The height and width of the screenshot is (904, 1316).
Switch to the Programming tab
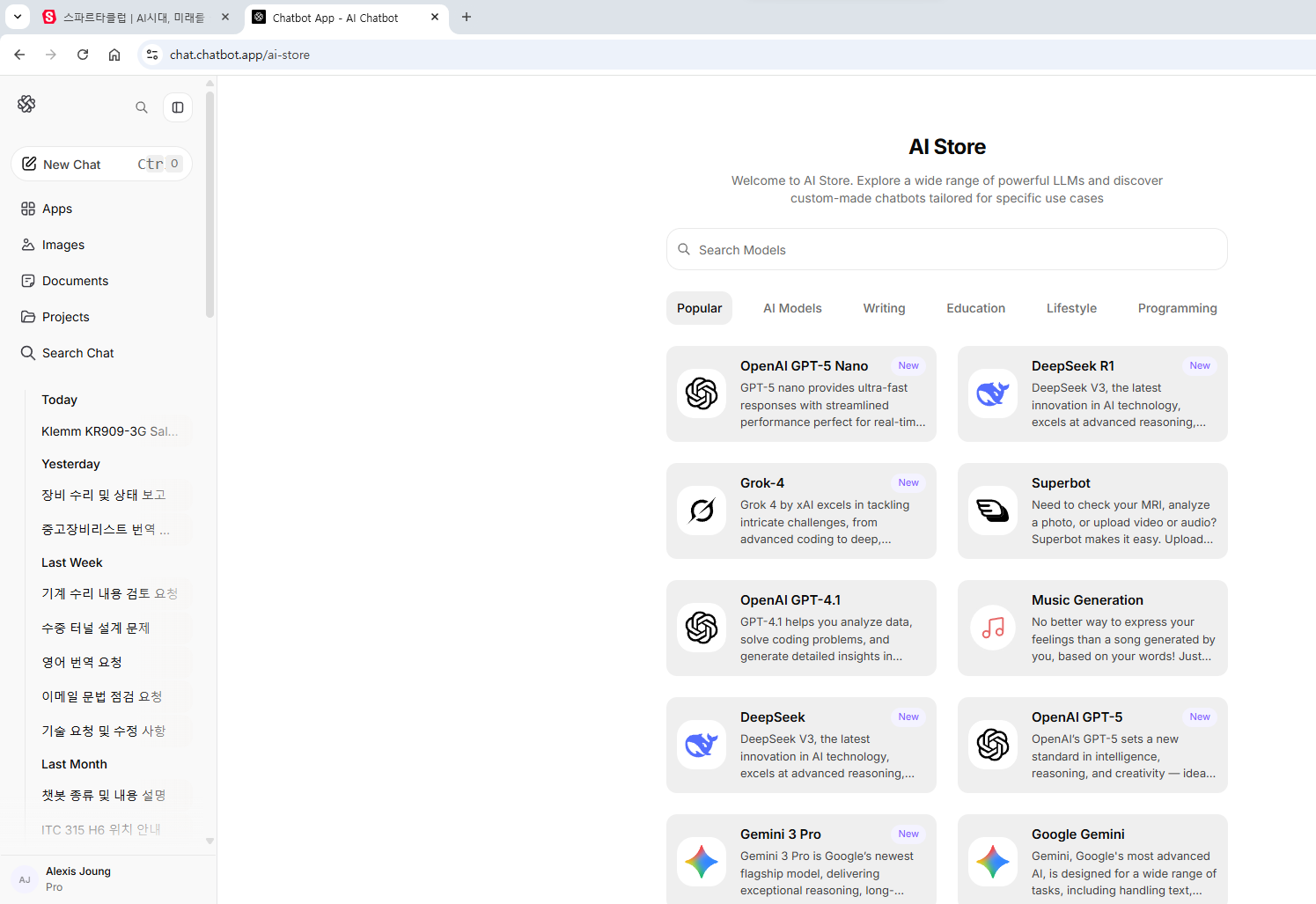click(1177, 308)
